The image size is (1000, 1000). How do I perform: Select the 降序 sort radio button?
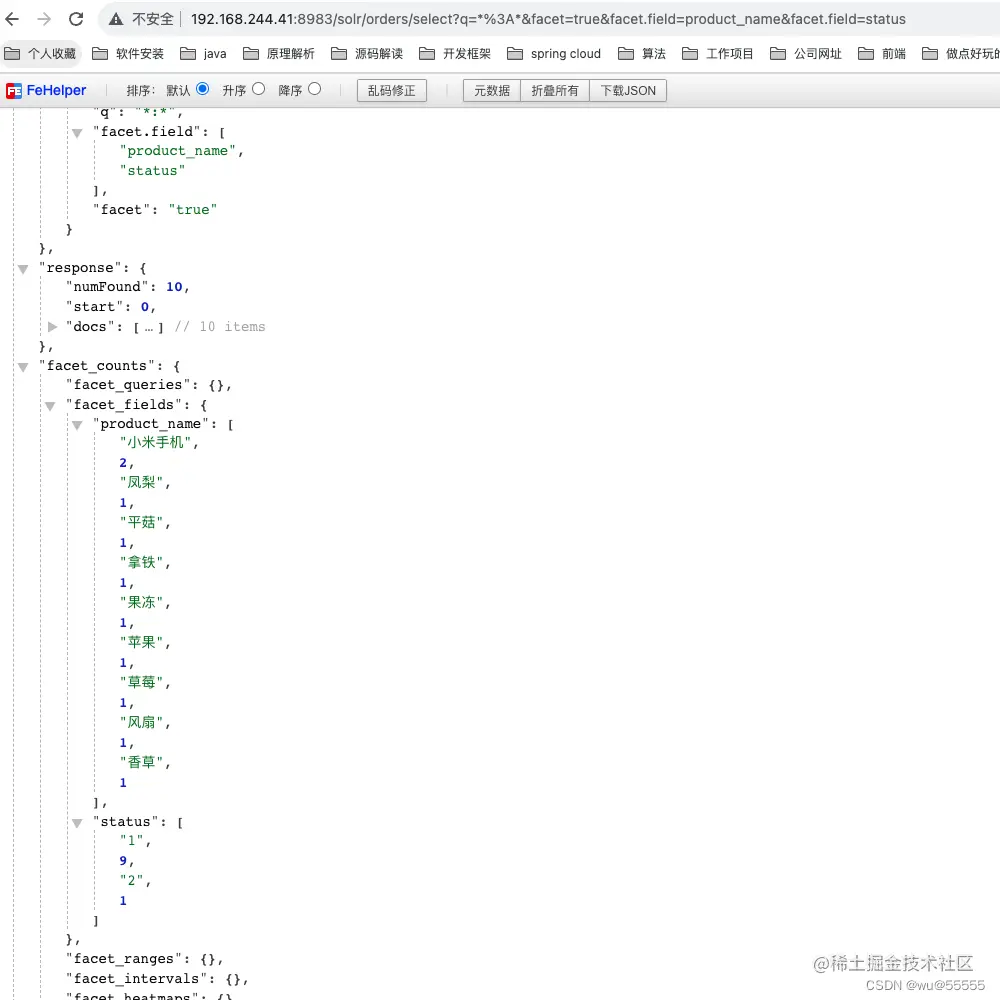(x=314, y=89)
